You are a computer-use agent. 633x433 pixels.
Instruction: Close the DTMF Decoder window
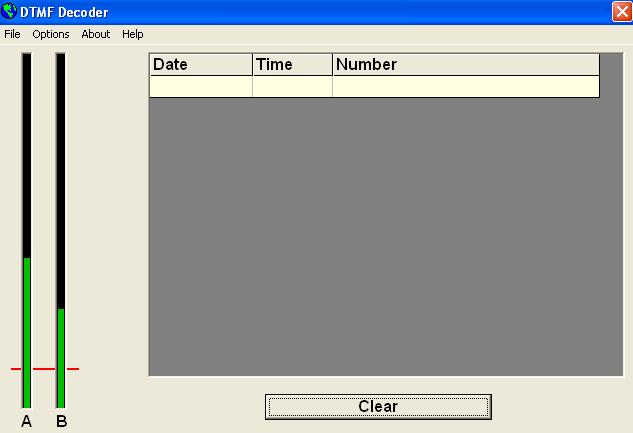point(622,11)
